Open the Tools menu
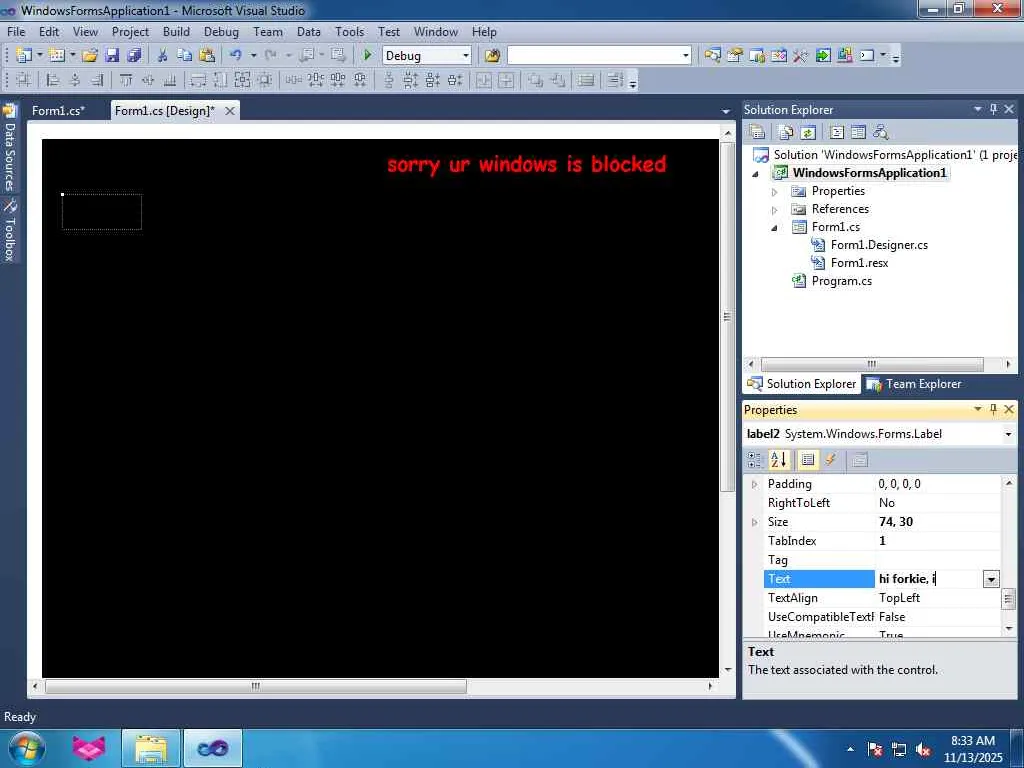Screen dimensions: 1024x768 349,31
